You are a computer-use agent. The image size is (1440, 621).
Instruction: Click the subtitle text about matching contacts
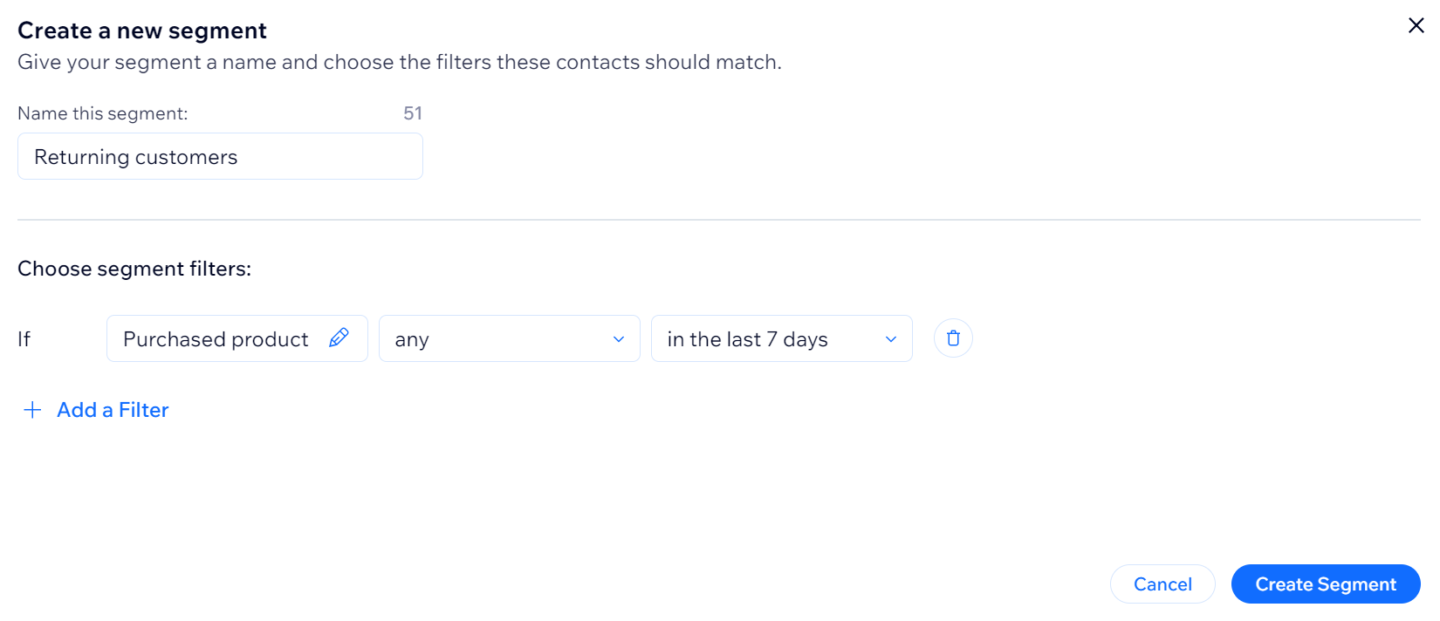pyautogui.click(x=399, y=62)
